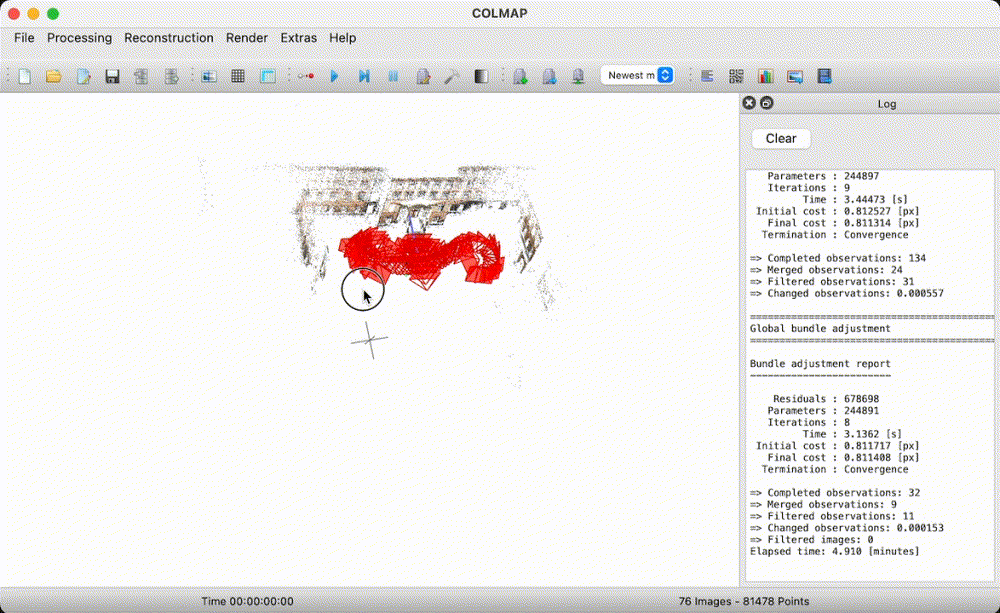Screen dimensions: 1000x613
Task: Open the Extras menu
Action: [298, 38]
